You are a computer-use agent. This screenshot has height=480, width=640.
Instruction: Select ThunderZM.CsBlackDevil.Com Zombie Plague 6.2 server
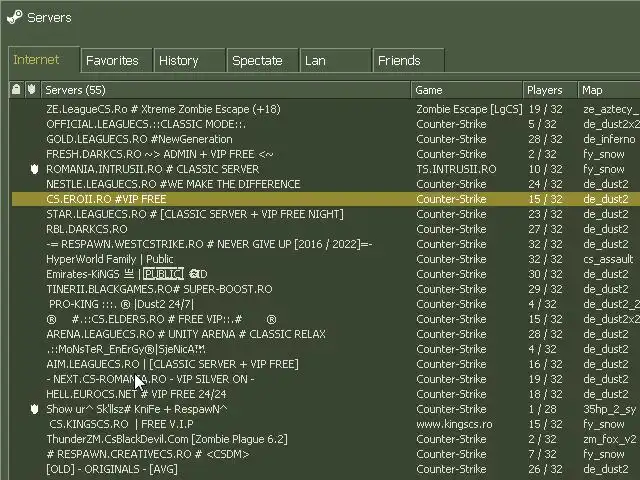coord(326,439)
